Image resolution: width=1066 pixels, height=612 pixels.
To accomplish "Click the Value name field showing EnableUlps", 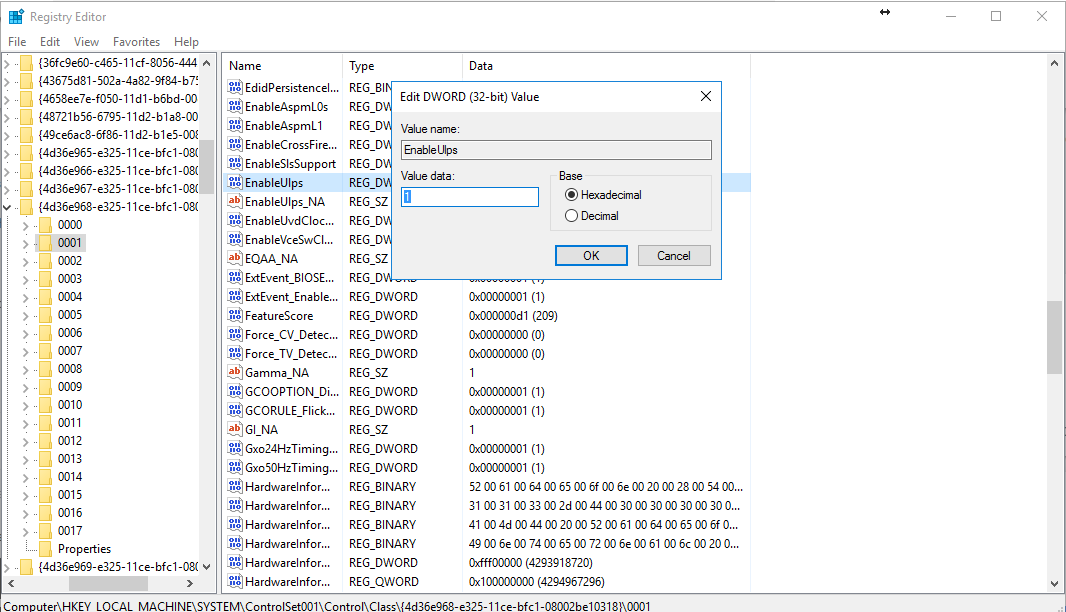I will coord(556,150).
